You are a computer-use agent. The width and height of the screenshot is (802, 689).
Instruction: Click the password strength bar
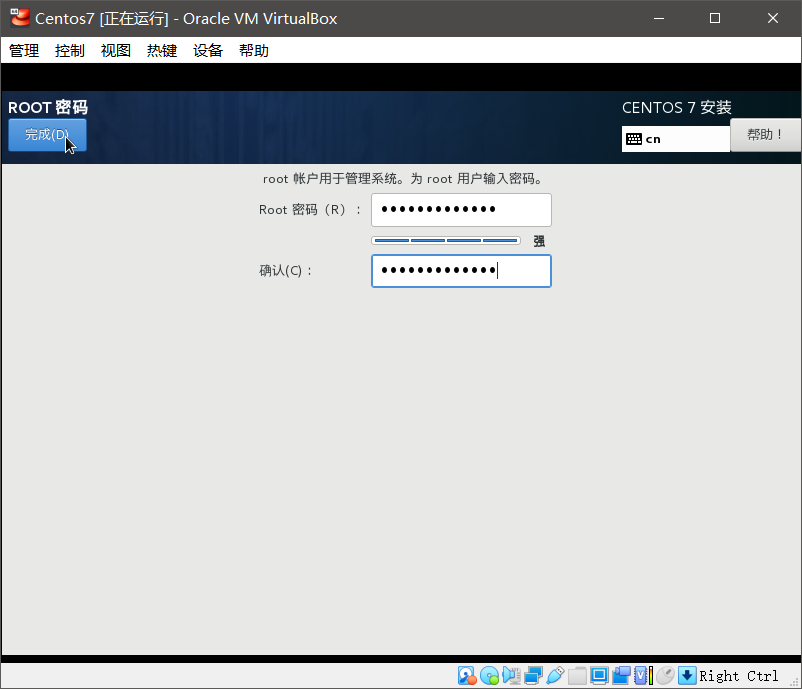click(x=446, y=240)
